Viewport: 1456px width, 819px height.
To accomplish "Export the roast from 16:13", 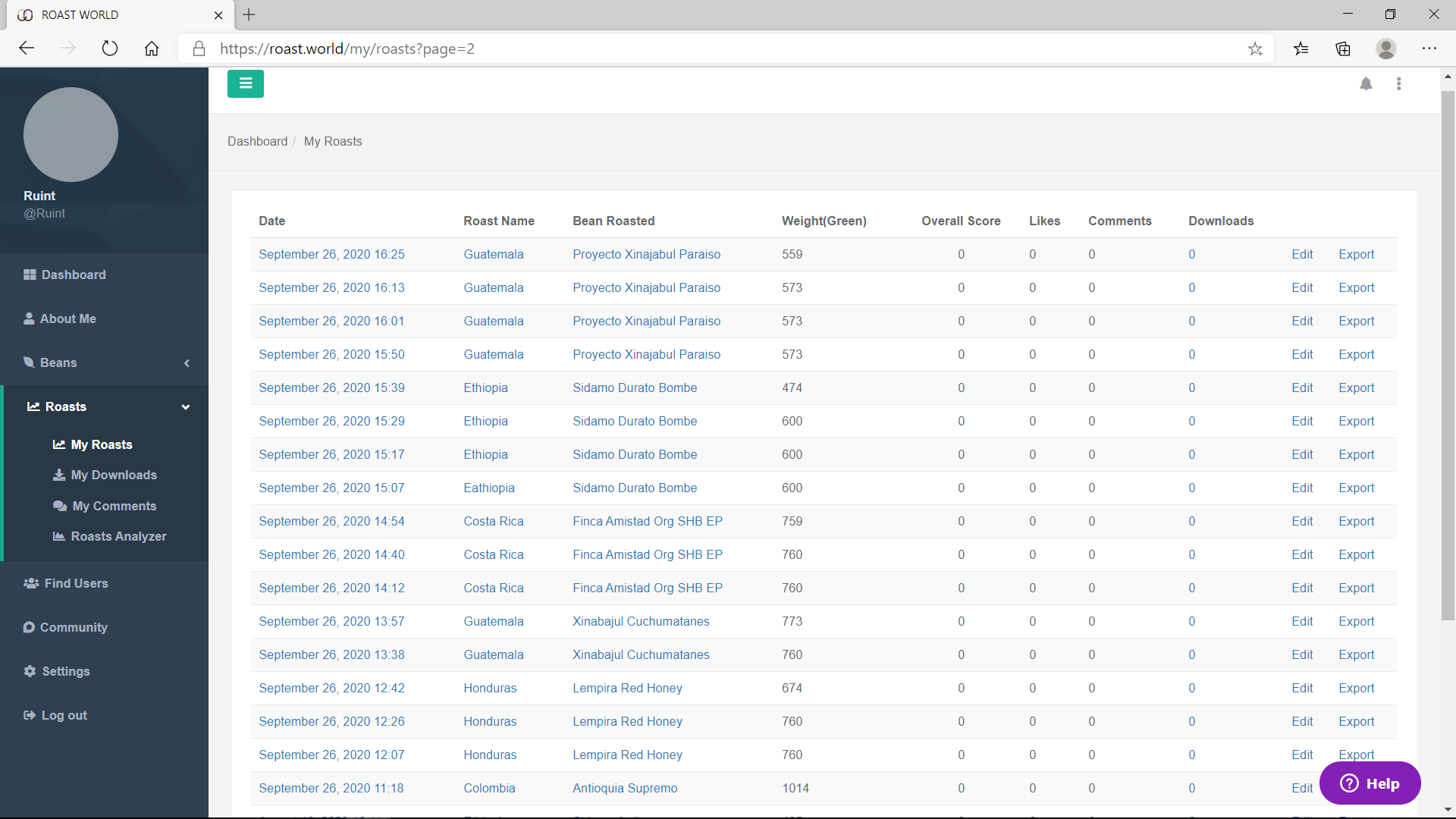I will [1356, 287].
